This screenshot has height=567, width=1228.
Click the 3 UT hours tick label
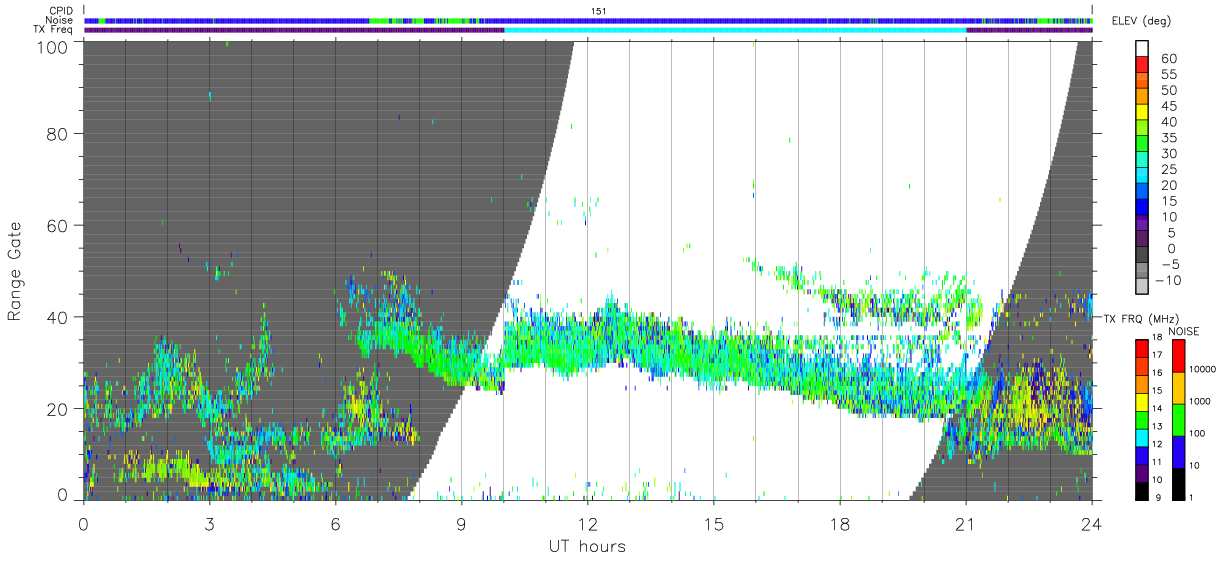pyautogui.click(x=209, y=524)
